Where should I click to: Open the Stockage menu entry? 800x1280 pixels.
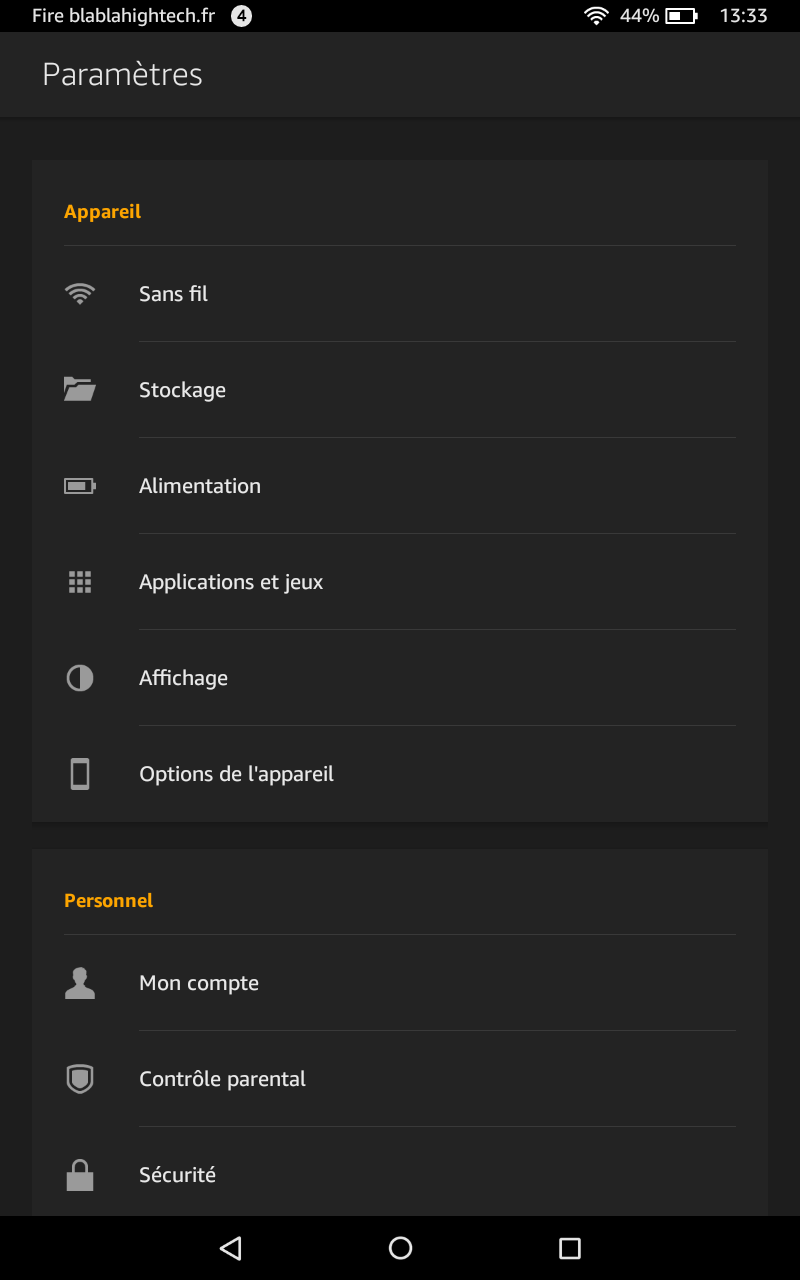click(x=182, y=390)
